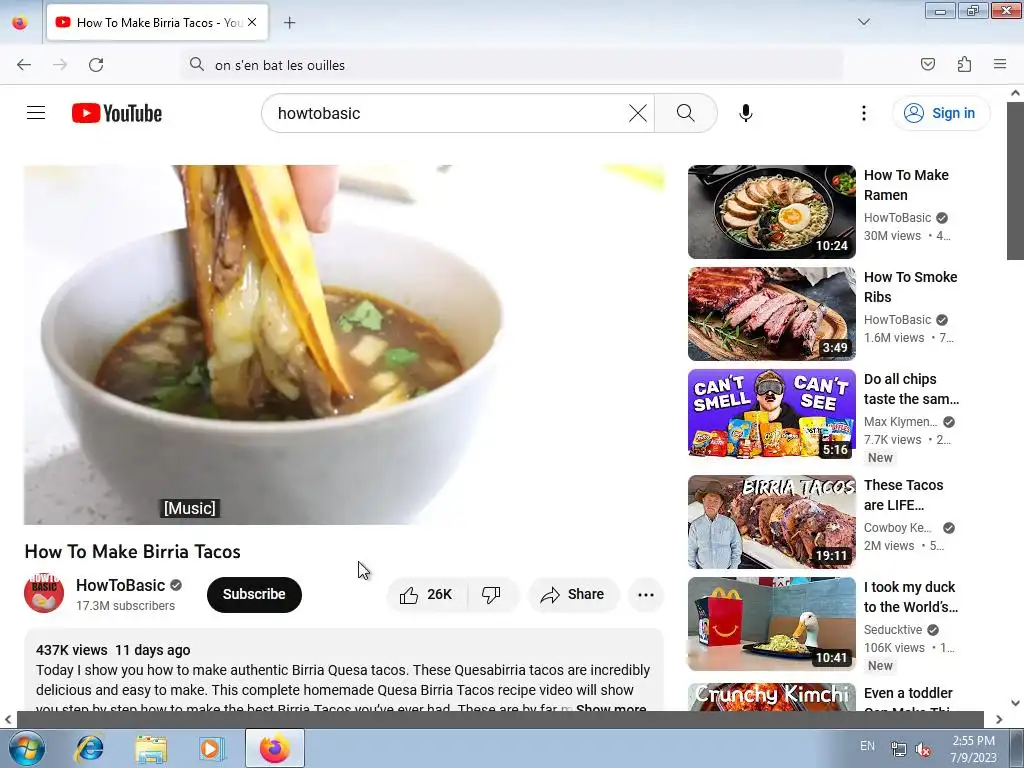
Task: Go back in Firefox navigation
Action: point(24,65)
